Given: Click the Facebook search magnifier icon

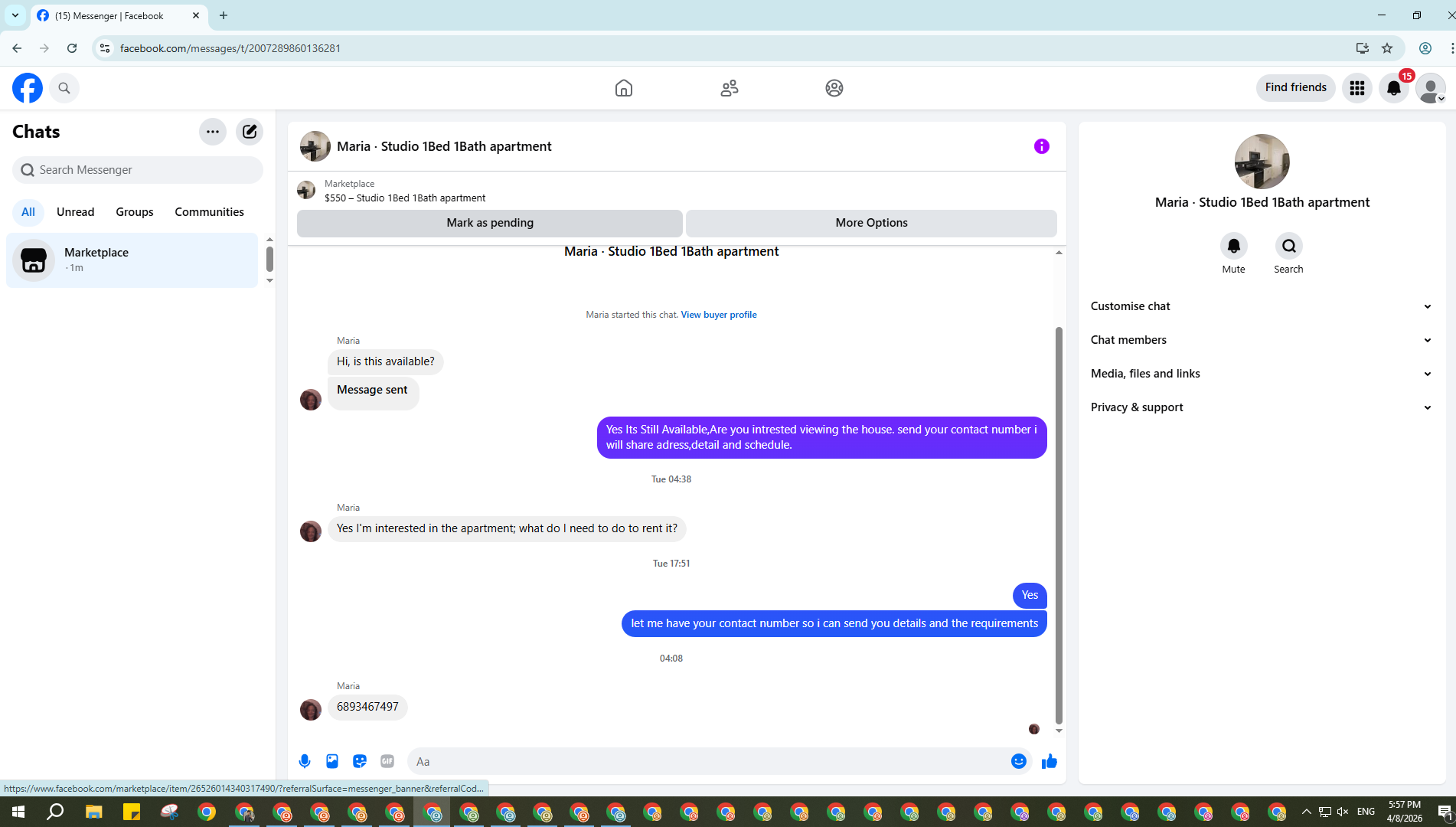Looking at the screenshot, I should pos(64,88).
